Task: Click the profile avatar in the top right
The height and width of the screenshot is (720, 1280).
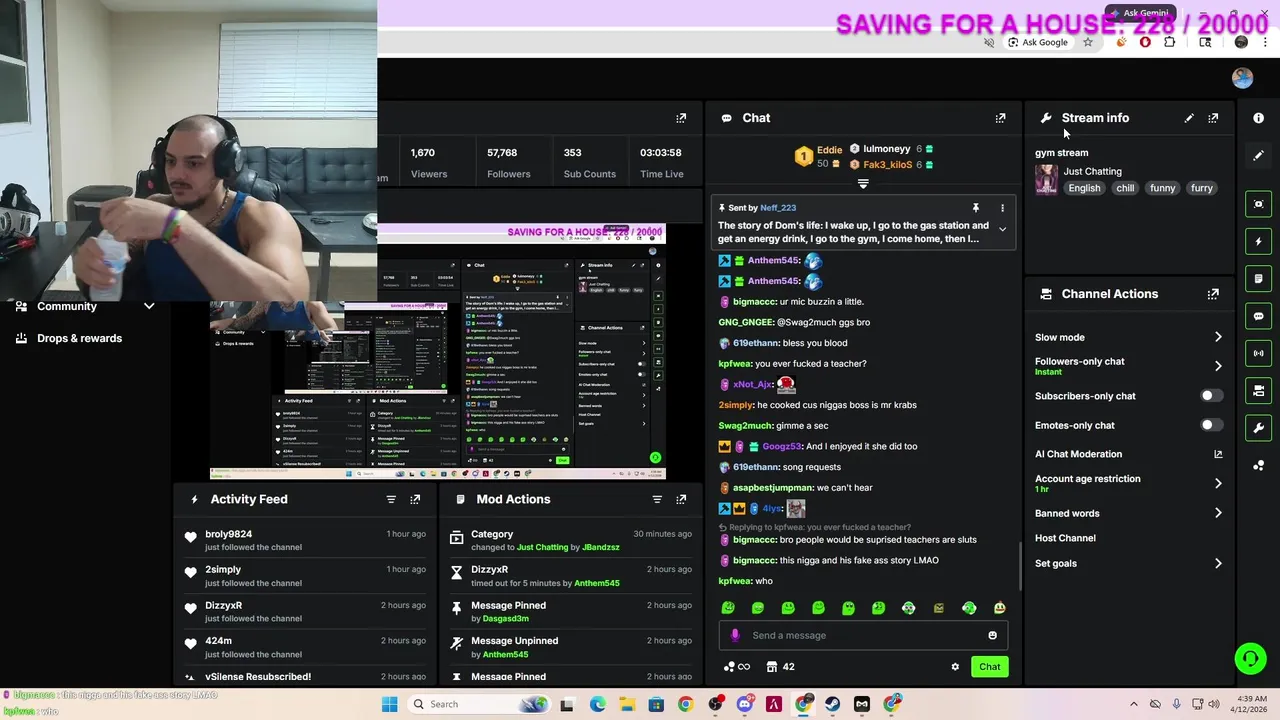Action: coord(1242,78)
